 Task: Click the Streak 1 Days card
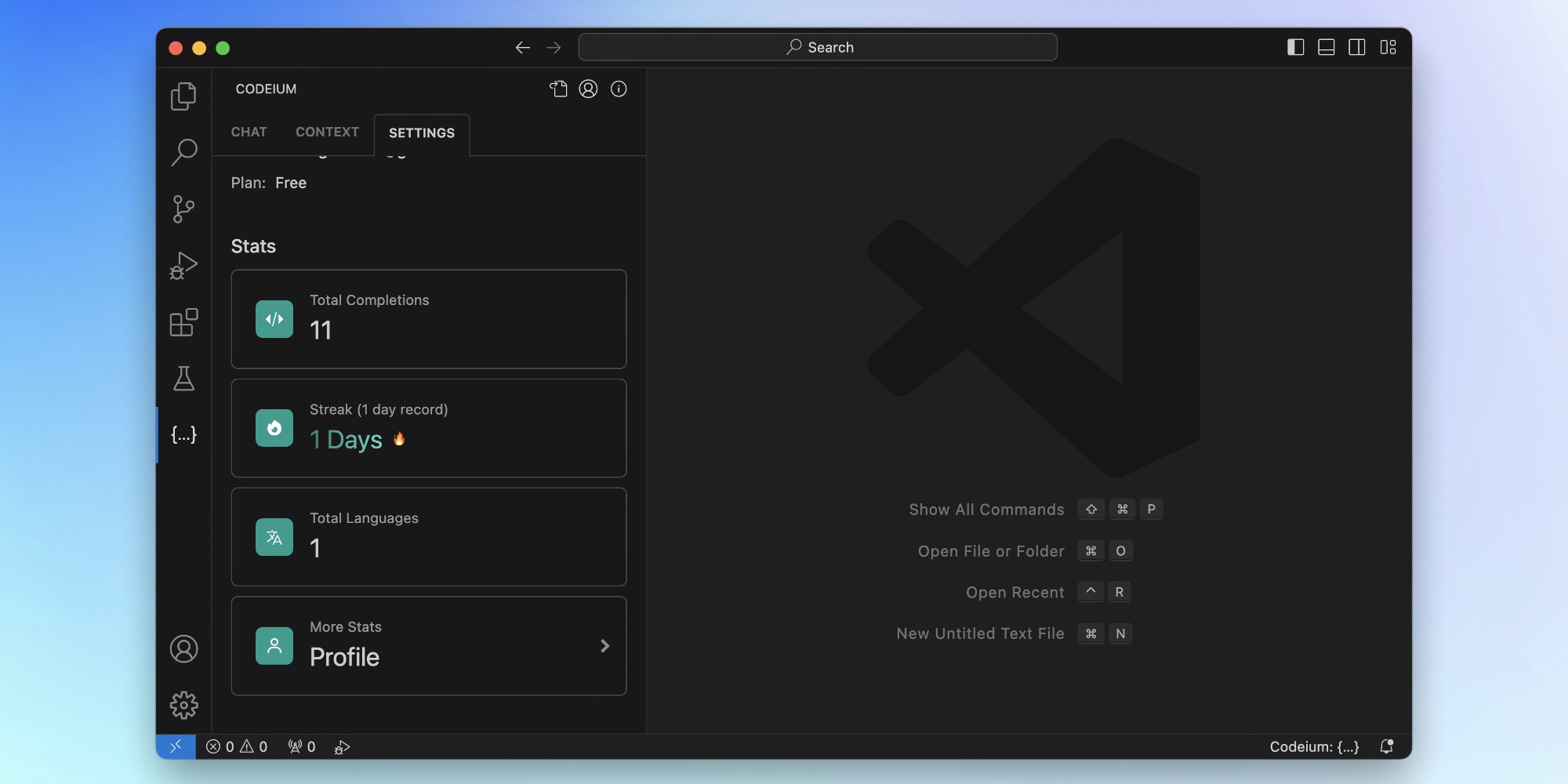[x=429, y=428]
